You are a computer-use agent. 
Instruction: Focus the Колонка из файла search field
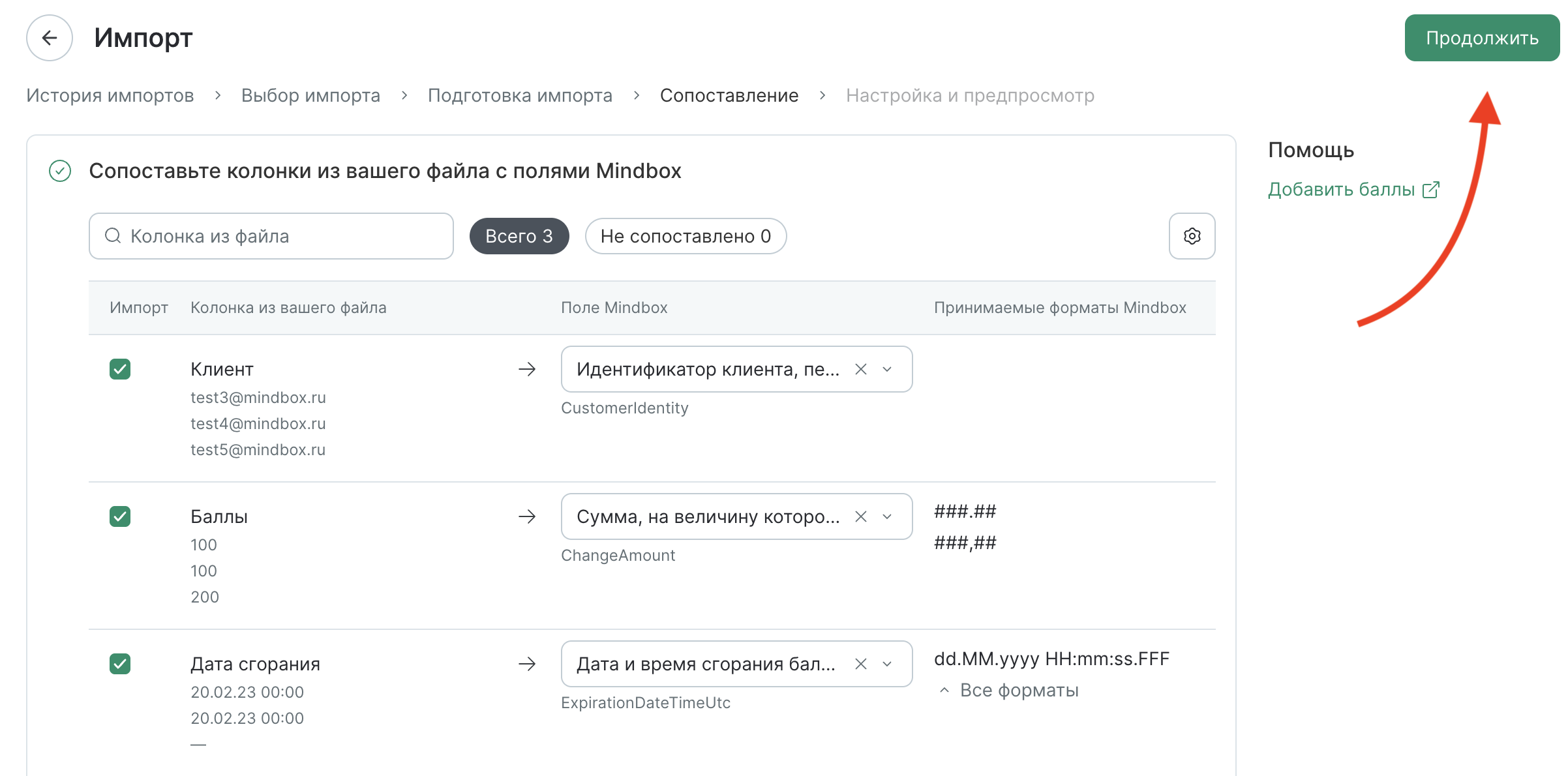tap(271, 236)
